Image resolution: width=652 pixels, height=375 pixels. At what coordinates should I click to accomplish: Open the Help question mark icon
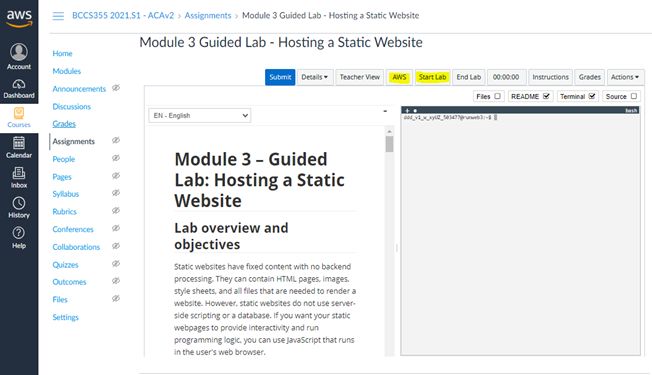click(x=19, y=233)
